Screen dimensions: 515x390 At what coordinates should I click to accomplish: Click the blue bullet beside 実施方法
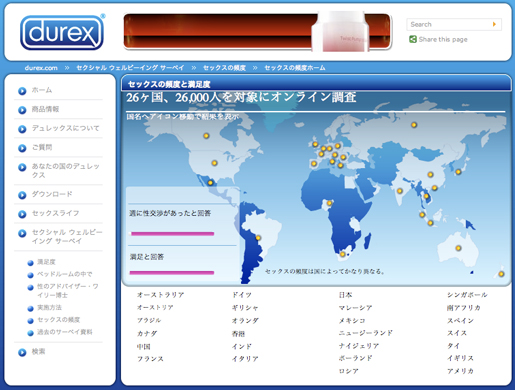tap(30, 308)
